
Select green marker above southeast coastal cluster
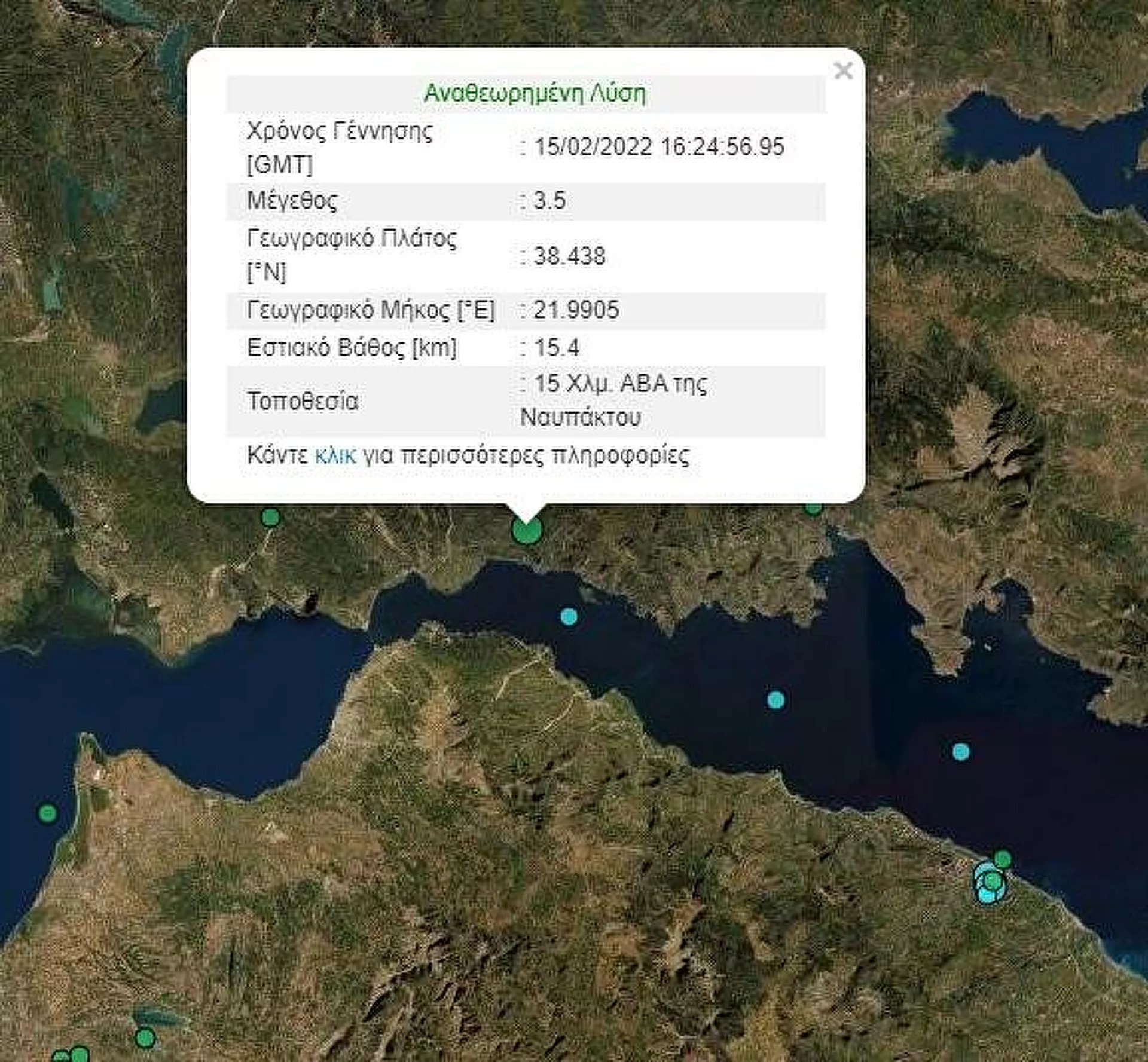click(x=1003, y=859)
